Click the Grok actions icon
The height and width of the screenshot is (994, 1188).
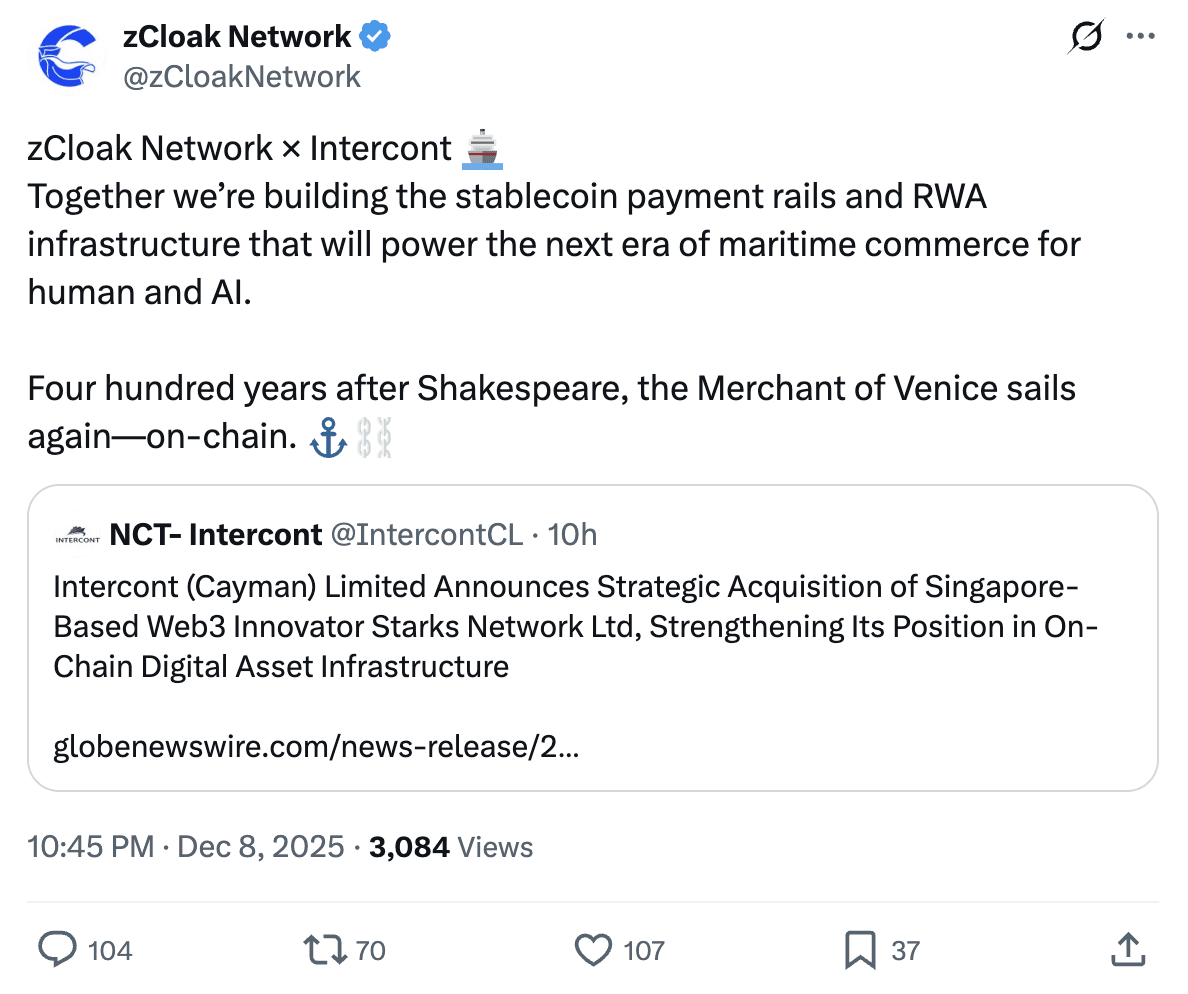[1084, 36]
